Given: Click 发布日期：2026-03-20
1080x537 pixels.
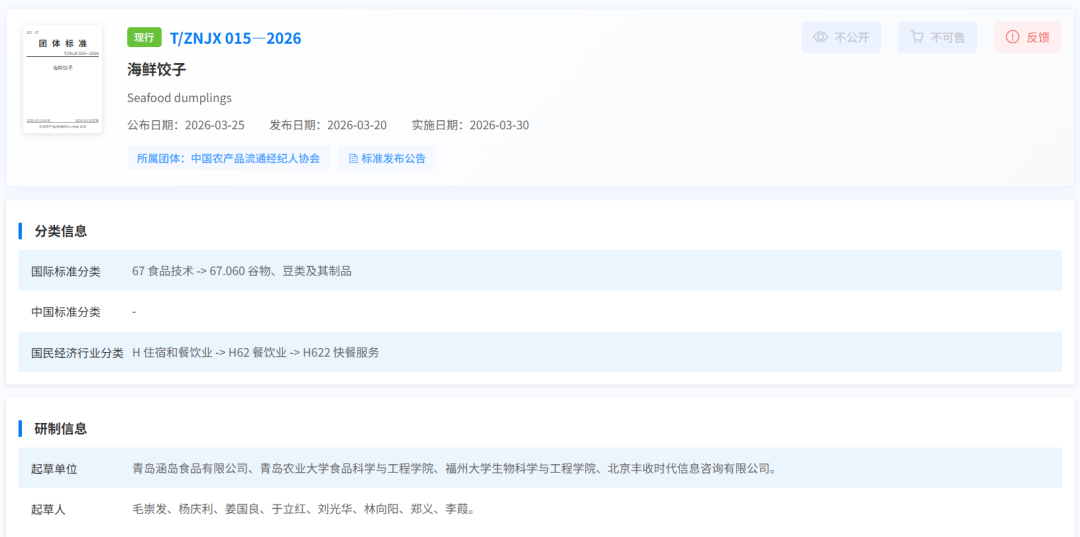Looking at the screenshot, I should tap(329, 125).
